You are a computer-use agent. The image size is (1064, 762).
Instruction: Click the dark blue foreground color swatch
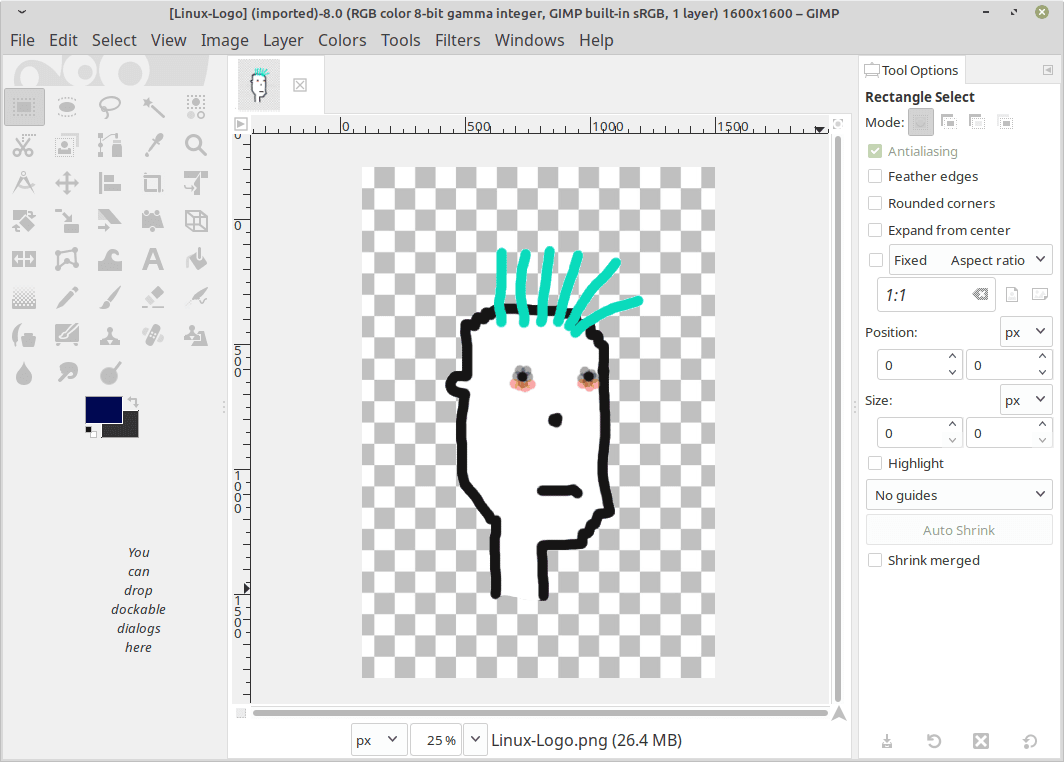[103, 409]
